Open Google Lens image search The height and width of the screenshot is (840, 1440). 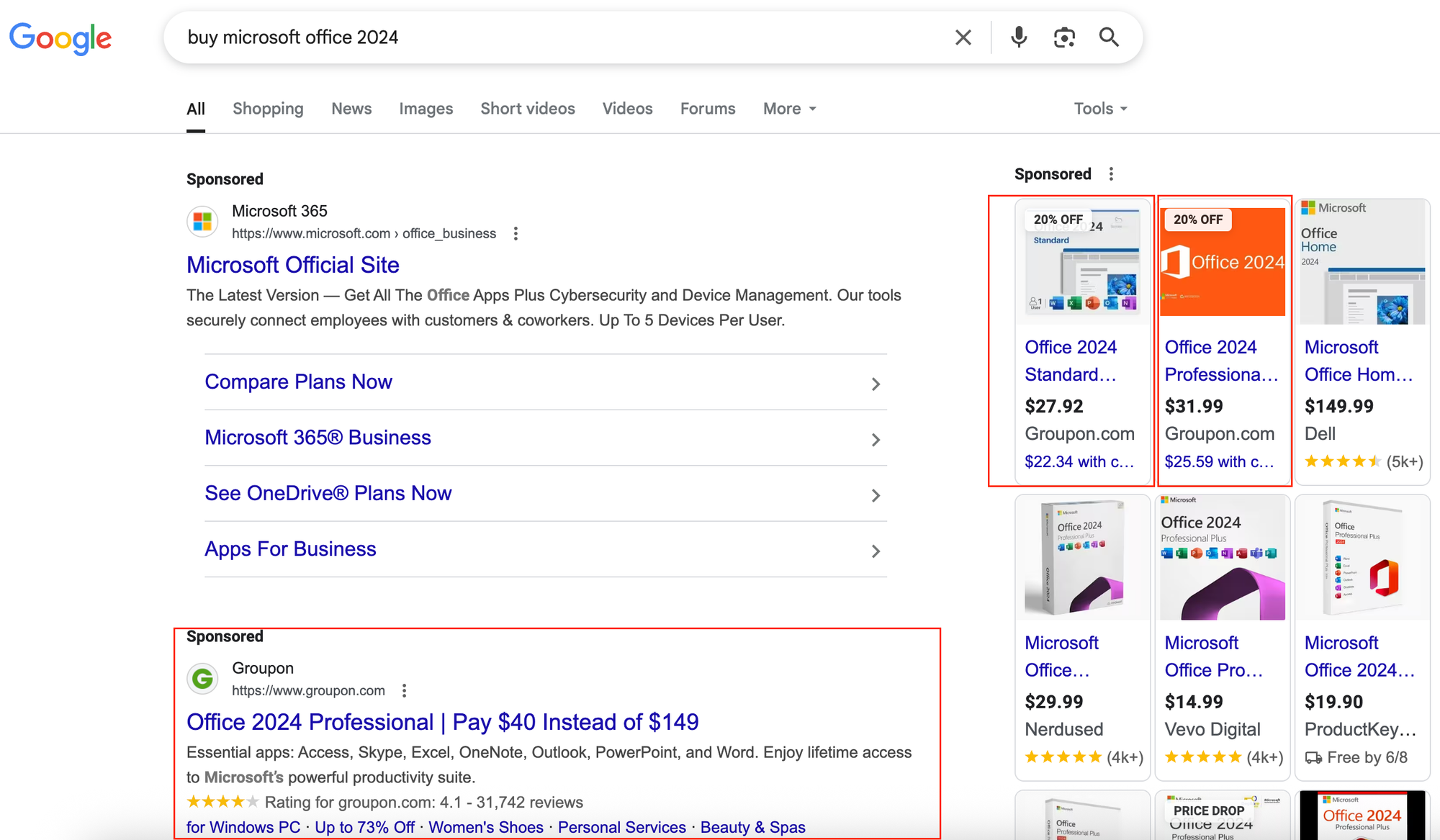click(1064, 37)
